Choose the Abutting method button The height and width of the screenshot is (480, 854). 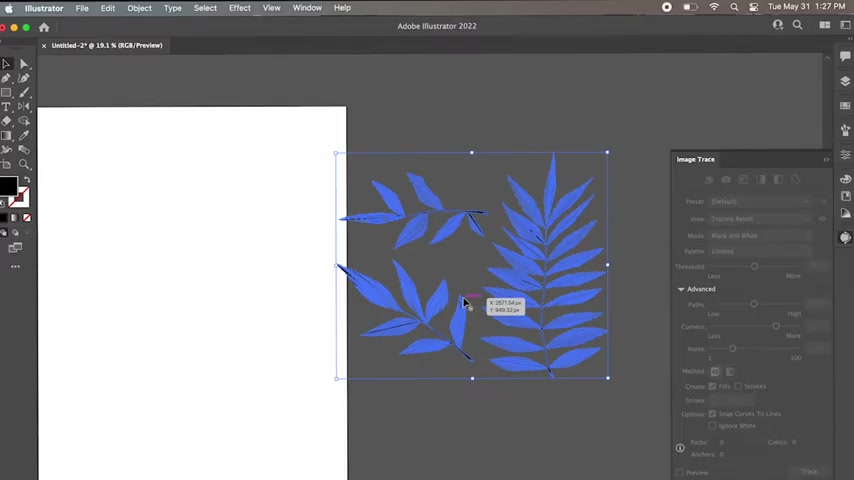[x=715, y=372]
